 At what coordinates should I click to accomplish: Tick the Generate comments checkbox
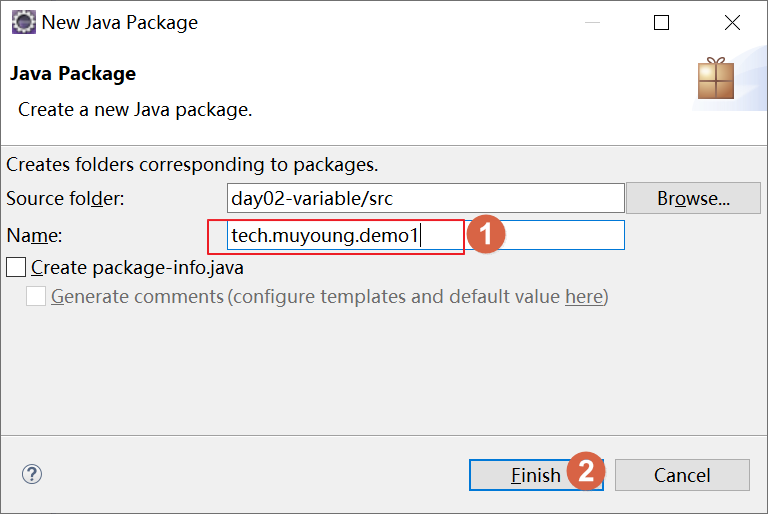(x=36, y=296)
